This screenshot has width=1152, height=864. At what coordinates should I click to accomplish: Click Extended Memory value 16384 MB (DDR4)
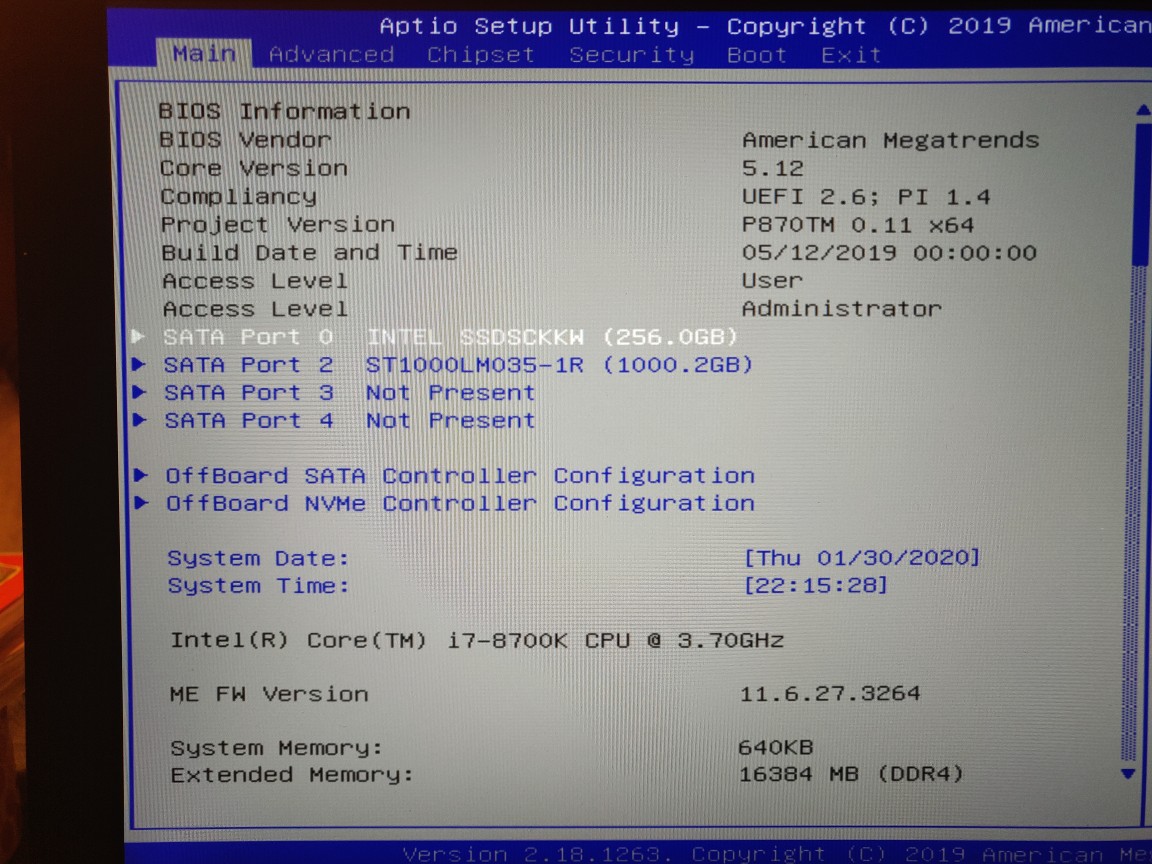tap(851, 774)
